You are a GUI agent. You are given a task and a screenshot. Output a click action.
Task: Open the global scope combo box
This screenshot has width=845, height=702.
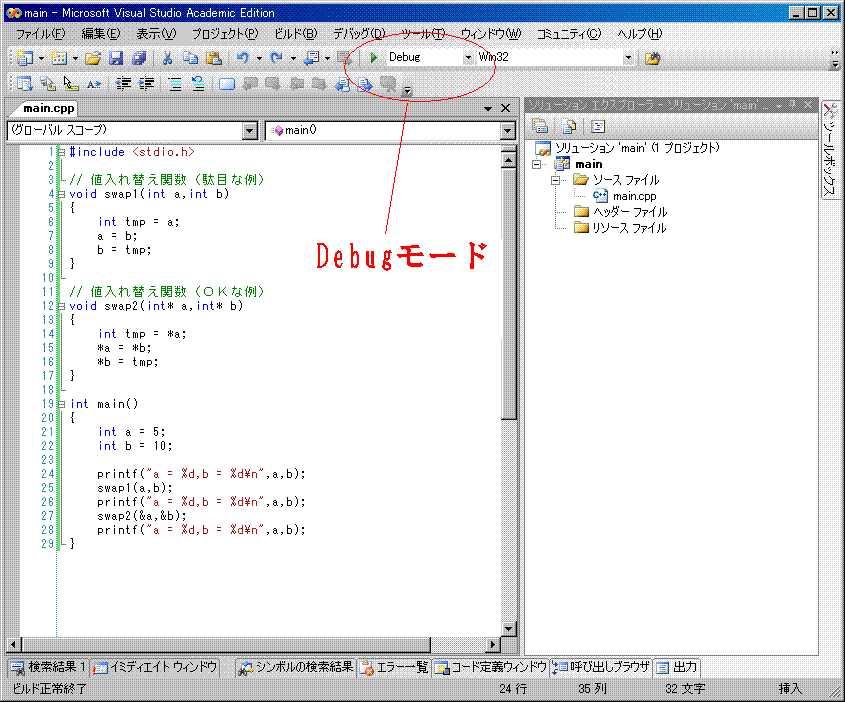tap(249, 130)
